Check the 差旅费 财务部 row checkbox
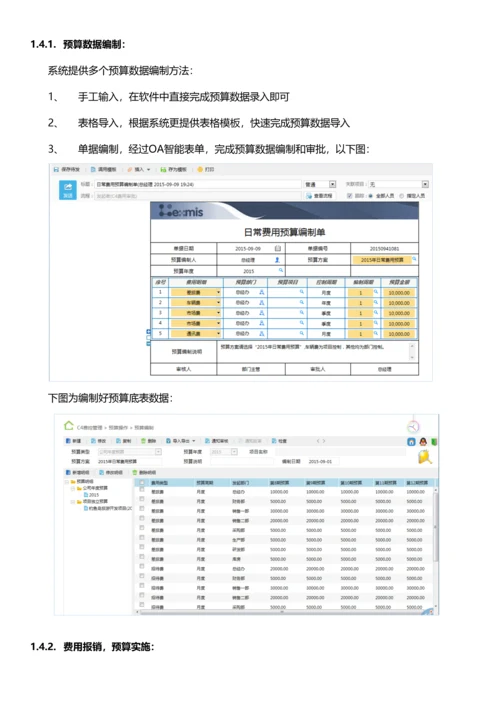 pos(142,499)
